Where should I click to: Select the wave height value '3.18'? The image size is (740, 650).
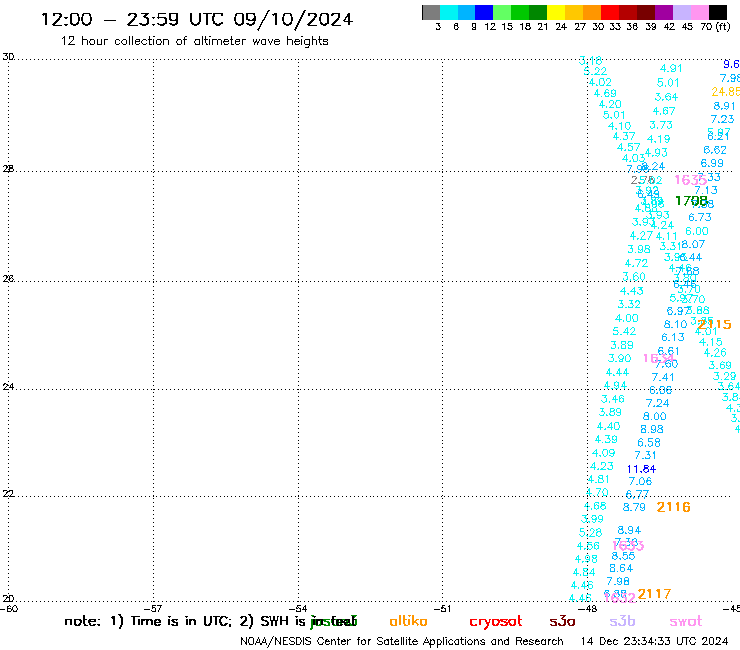[x=590, y=60]
